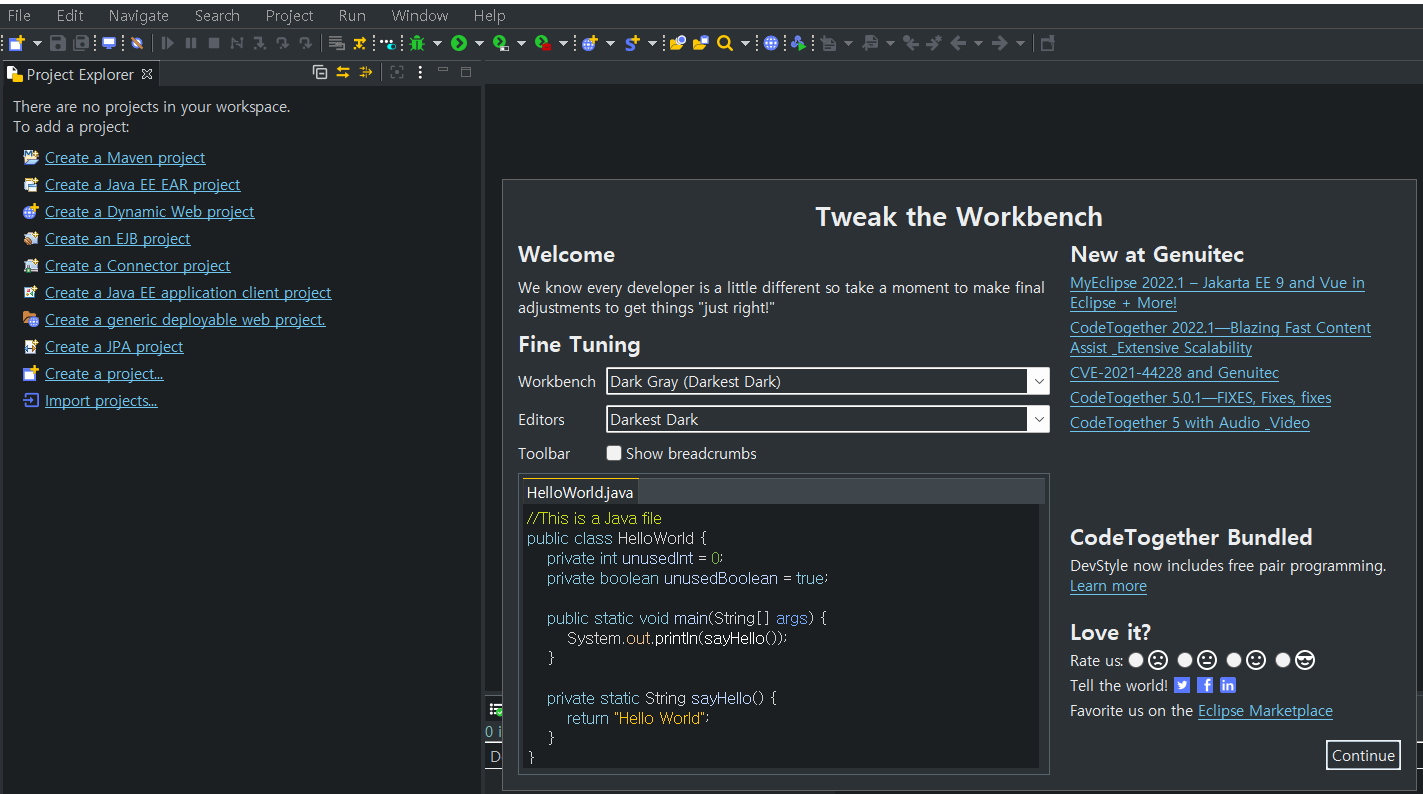
Task: Open the Eclipse Marketplace link
Action: pyautogui.click(x=1265, y=710)
